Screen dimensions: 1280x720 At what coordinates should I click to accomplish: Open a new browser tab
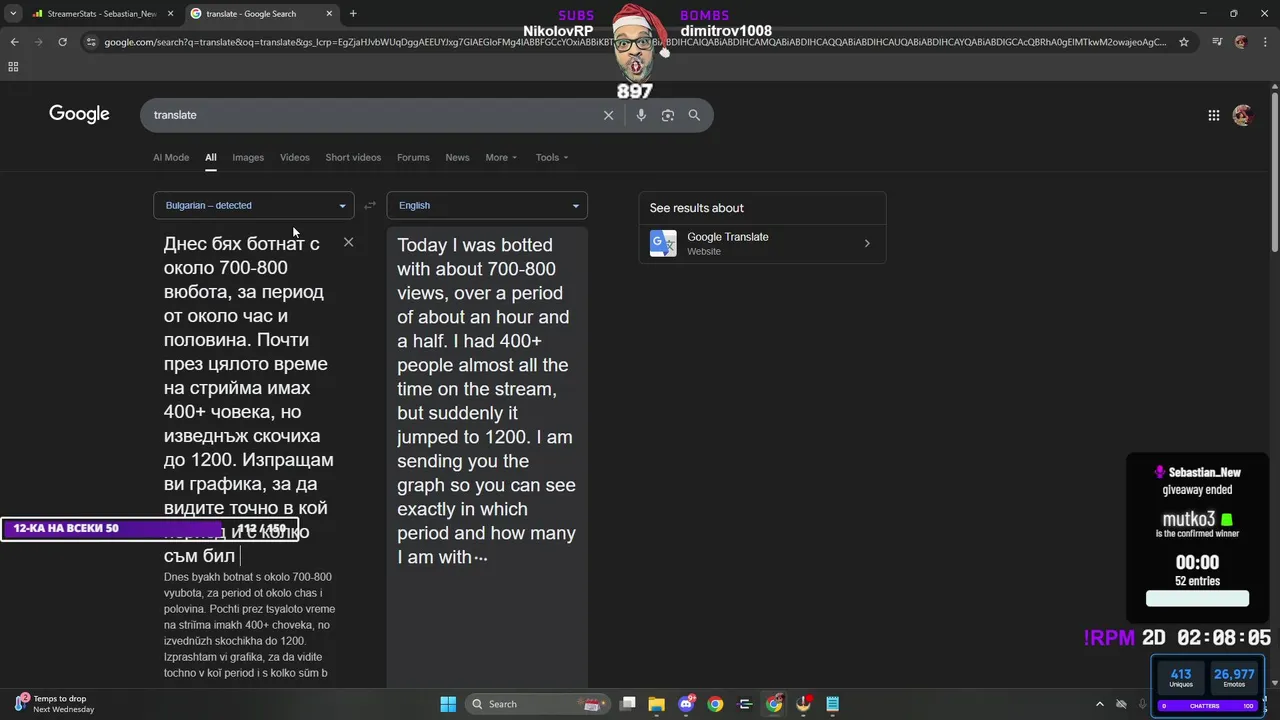click(353, 14)
